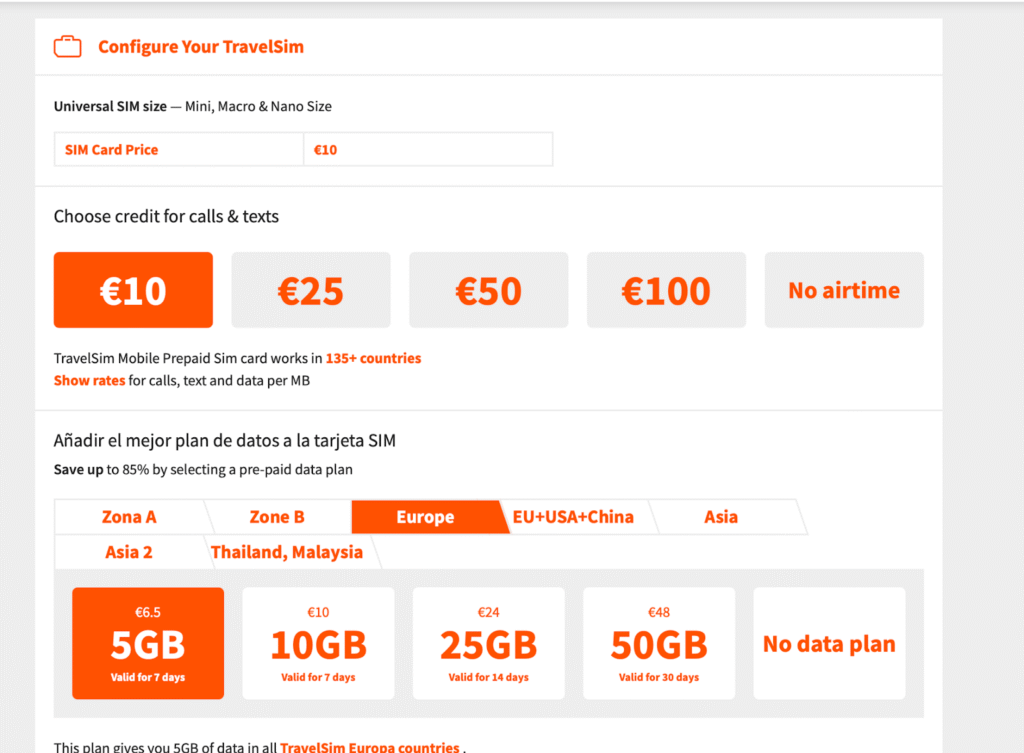Screen dimensions: 1024x753
Task: Select the €100 credit option
Action: point(666,290)
